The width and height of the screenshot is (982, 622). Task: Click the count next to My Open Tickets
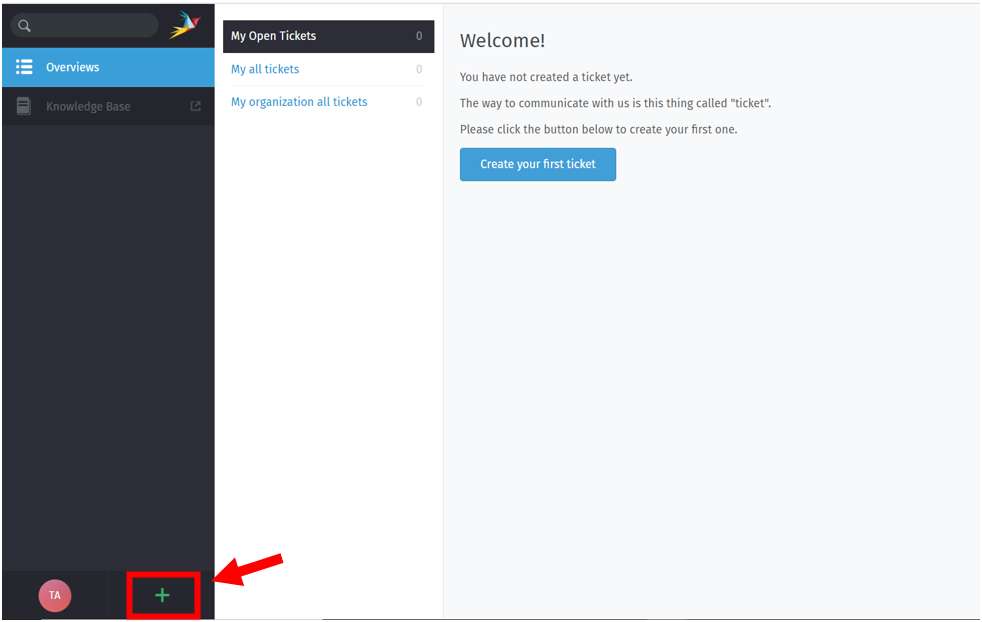[x=419, y=36]
